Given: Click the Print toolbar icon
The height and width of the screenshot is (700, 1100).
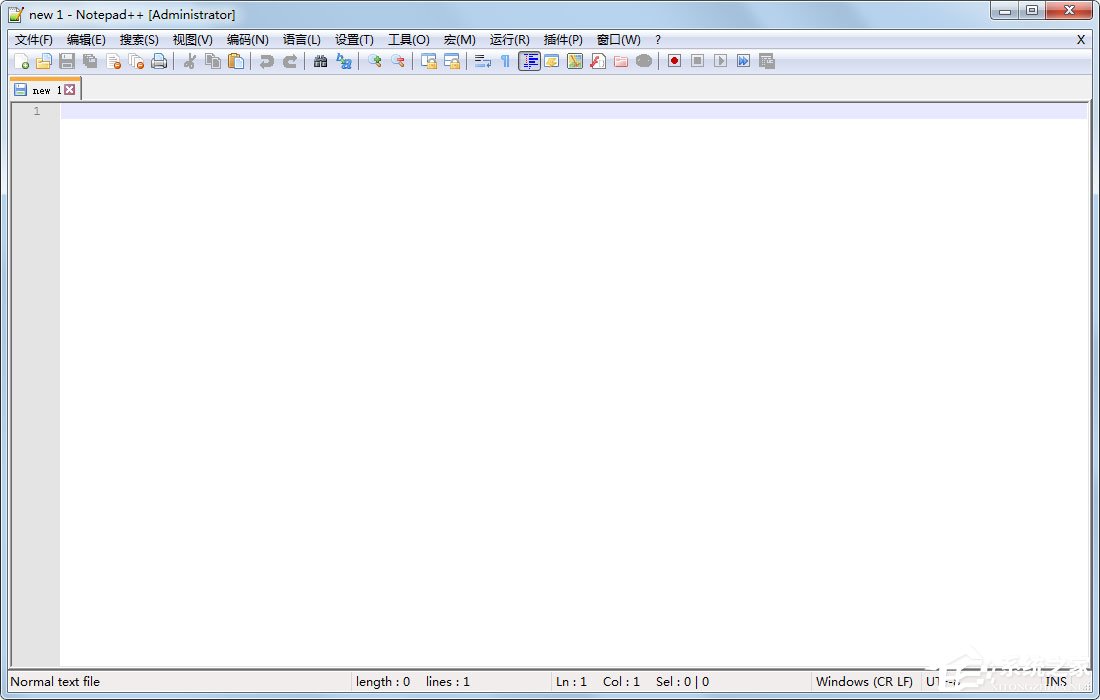Looking at the screenshot, I should (x=160, y=61).
